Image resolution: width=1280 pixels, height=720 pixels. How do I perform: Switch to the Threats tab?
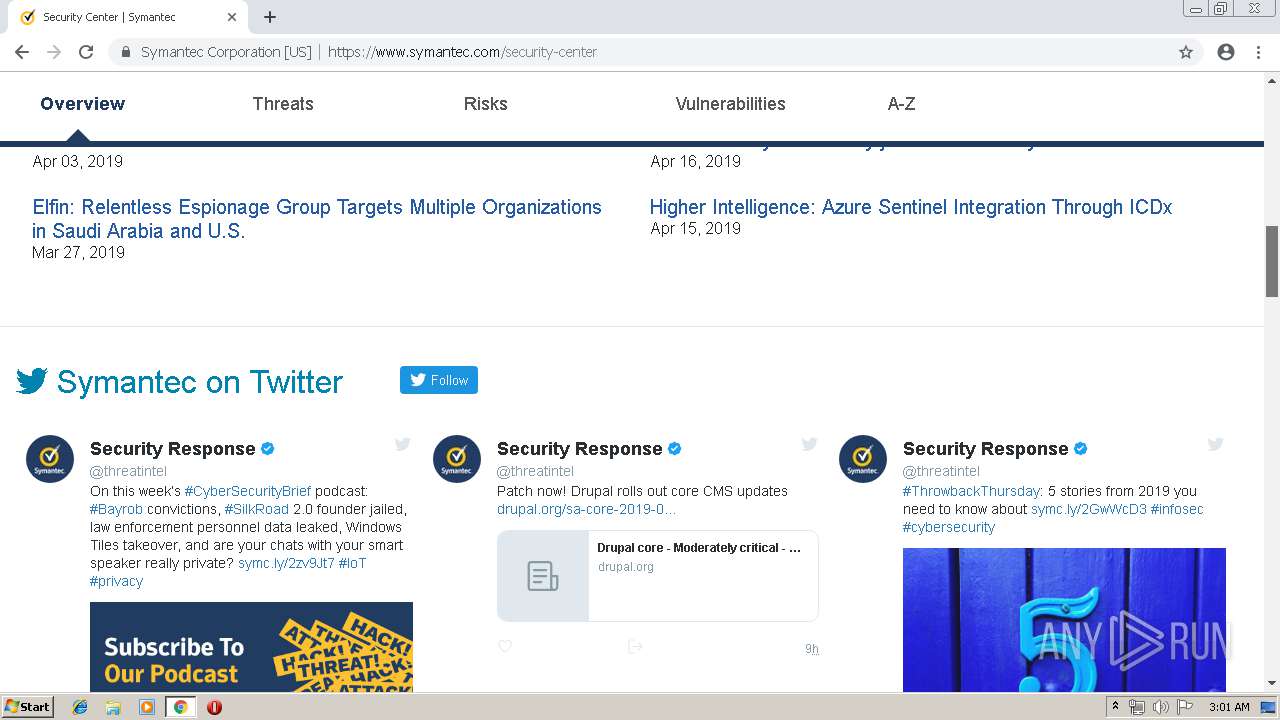(283, 104)
